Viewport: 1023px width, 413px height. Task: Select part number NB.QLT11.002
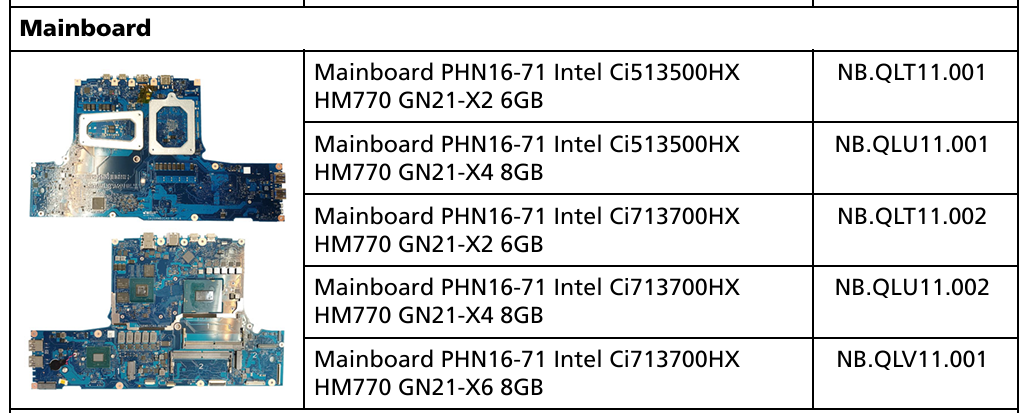pos(911,215)
